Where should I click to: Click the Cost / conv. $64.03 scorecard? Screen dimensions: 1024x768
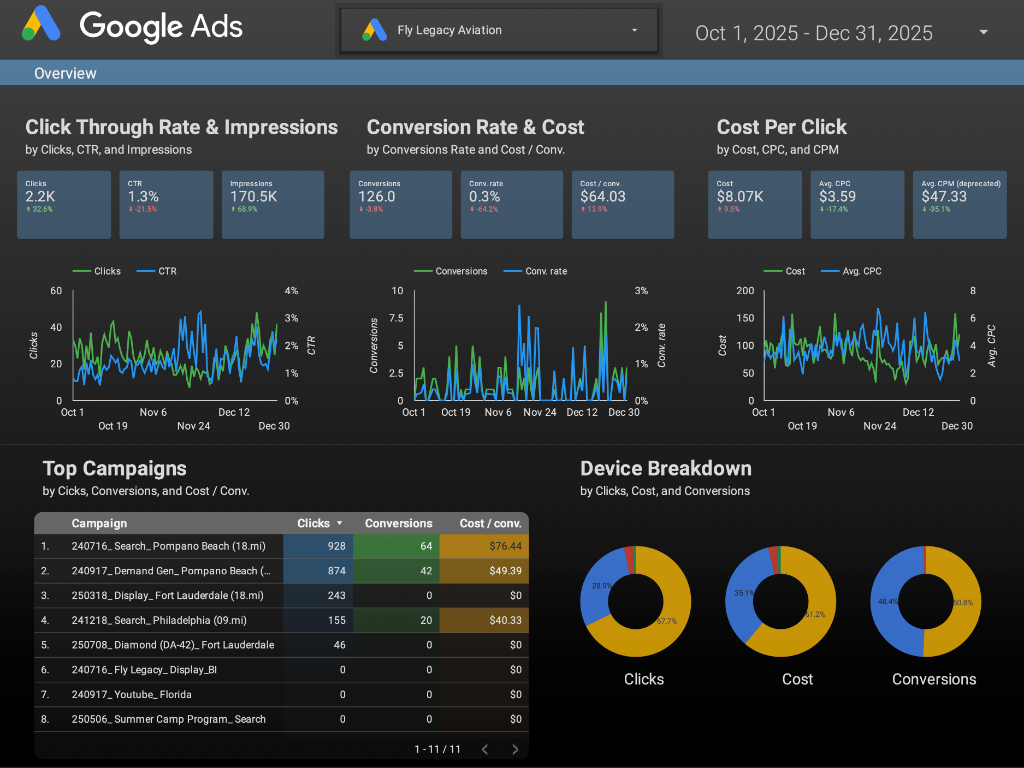(622, 204)
